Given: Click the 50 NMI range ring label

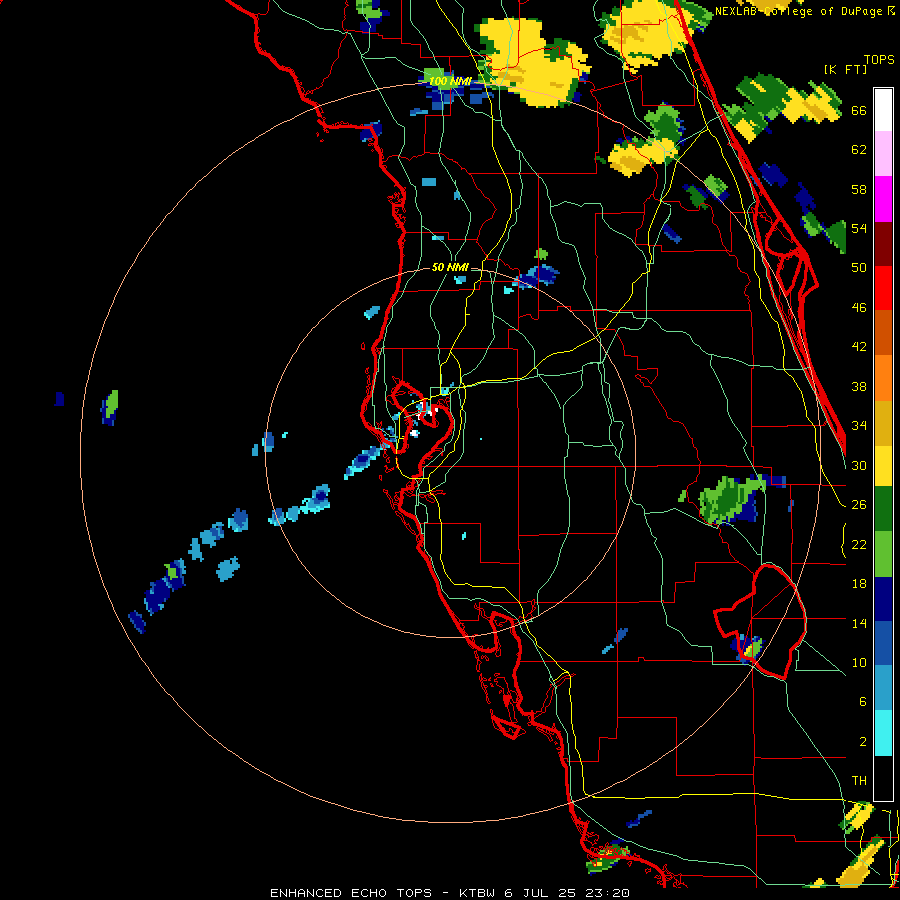Looking at the screenshot, I should (x=450, y=267).
